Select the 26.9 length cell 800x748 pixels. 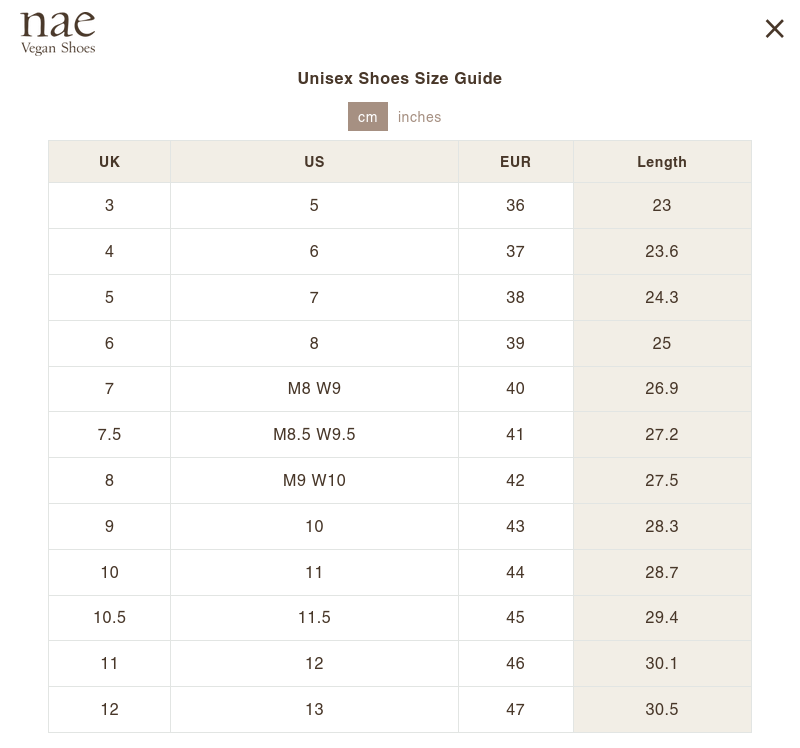point(661,388)
